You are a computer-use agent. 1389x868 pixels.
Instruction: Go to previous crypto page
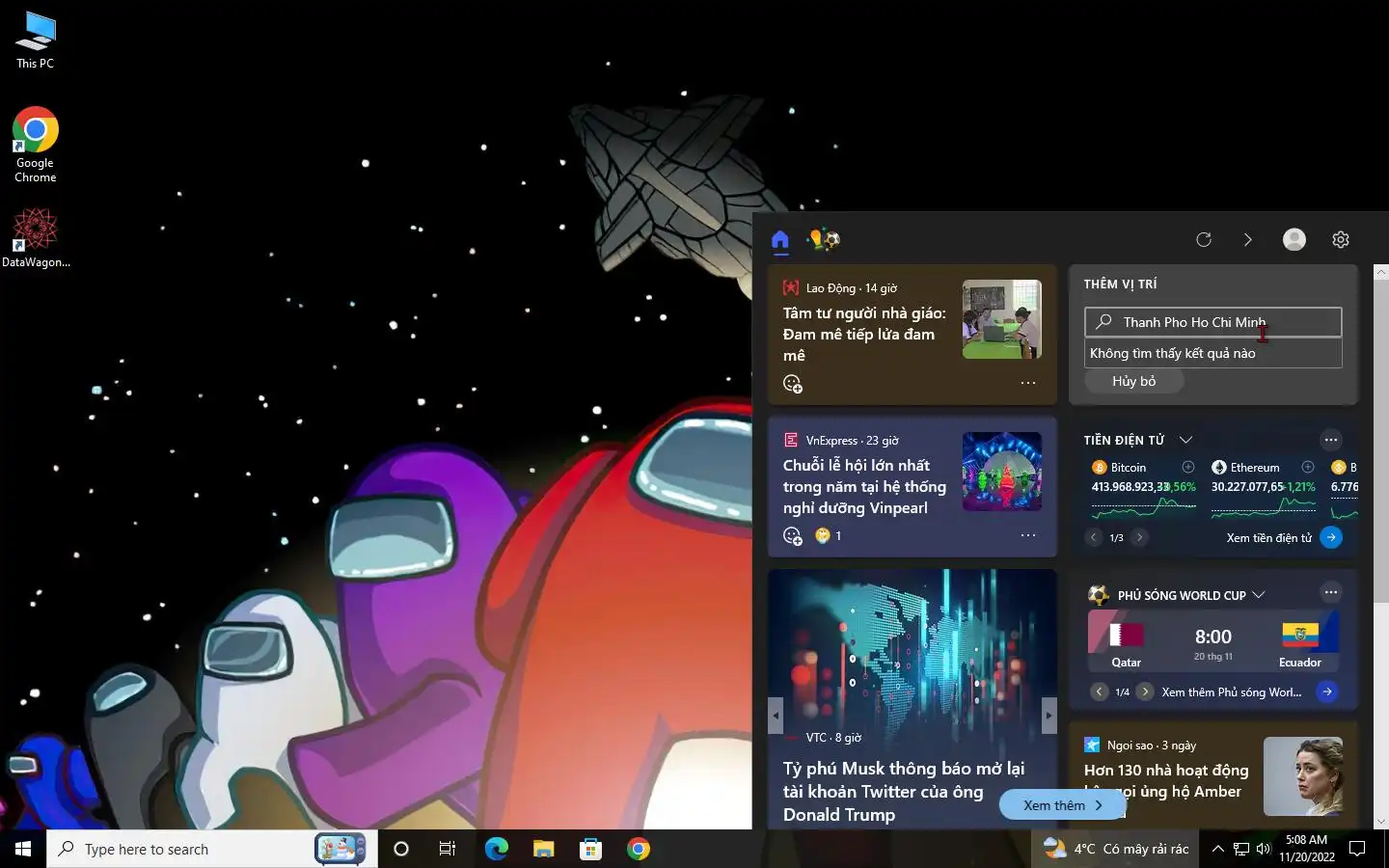(x=1094, y=538)
